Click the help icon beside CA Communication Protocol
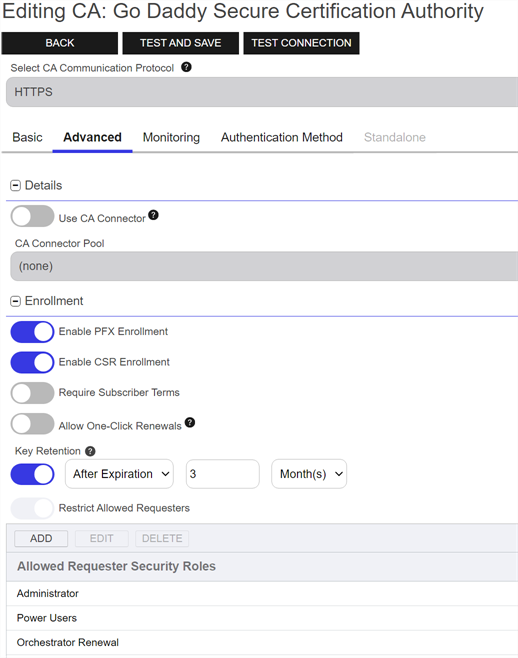The width and height of the screenshot is (518, 658). (186, 67)
